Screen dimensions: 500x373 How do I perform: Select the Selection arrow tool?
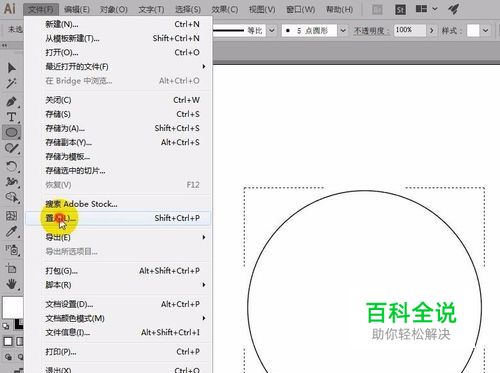[11, 68]
